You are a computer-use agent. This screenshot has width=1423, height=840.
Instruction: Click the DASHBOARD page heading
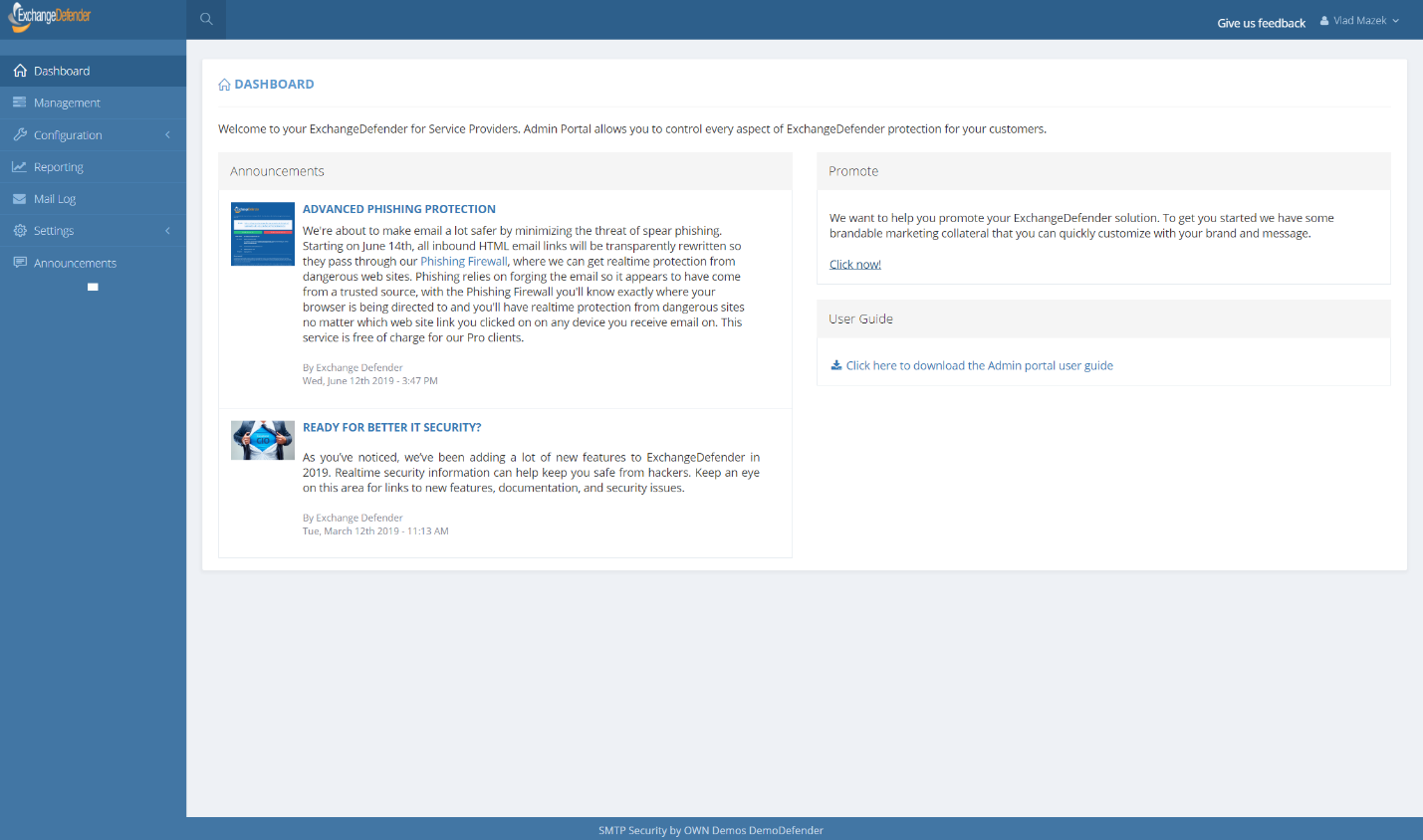pyautogui.click(x=274, y=85)
